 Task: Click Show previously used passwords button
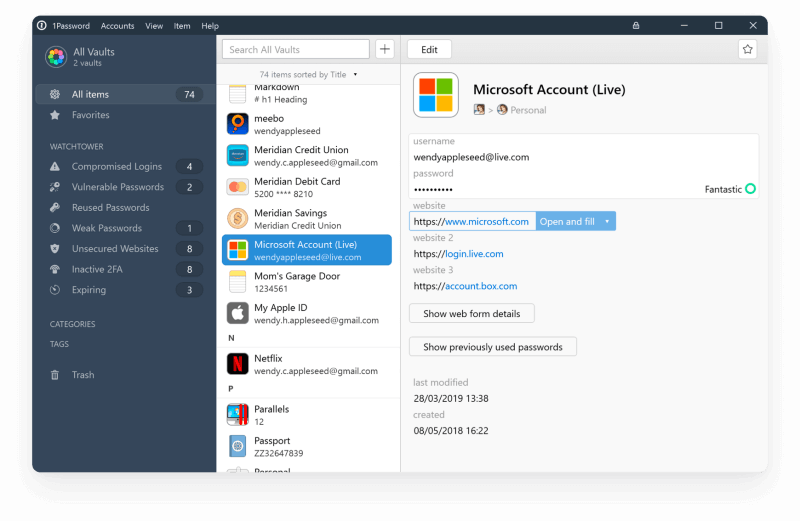click(493, 347)
